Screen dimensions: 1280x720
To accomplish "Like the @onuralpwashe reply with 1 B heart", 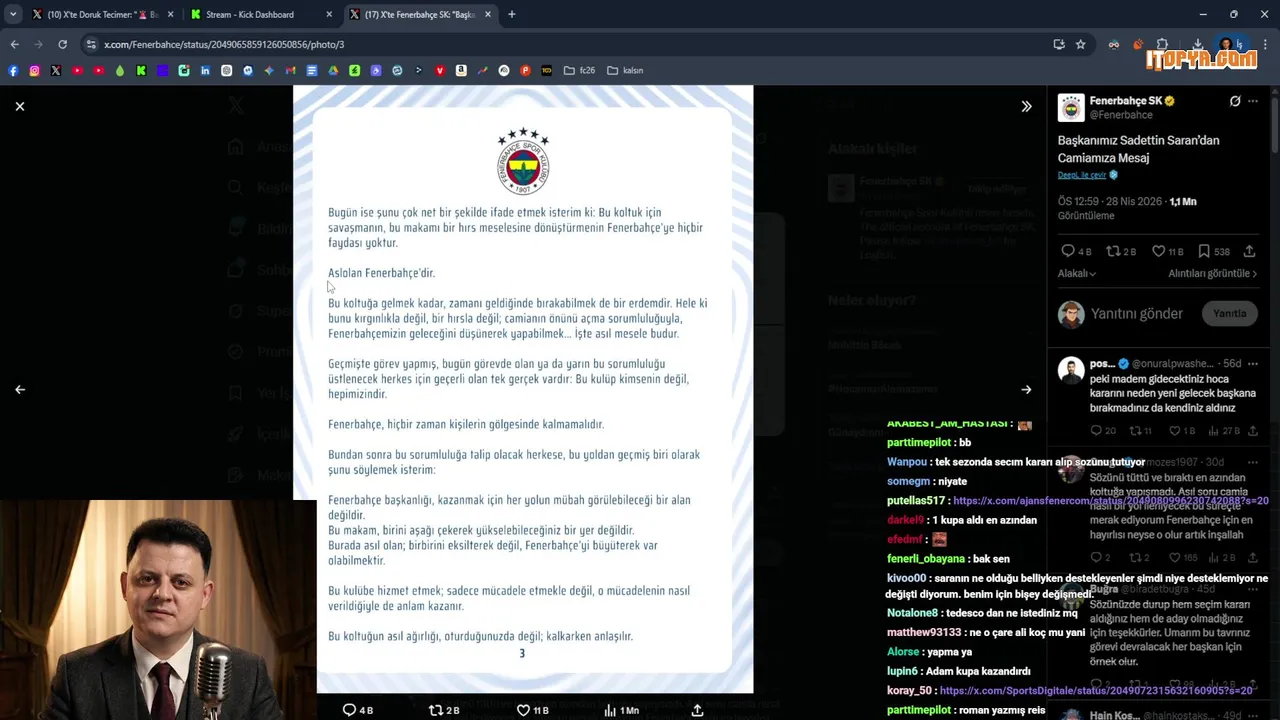I will click(x=1175, y=431).
